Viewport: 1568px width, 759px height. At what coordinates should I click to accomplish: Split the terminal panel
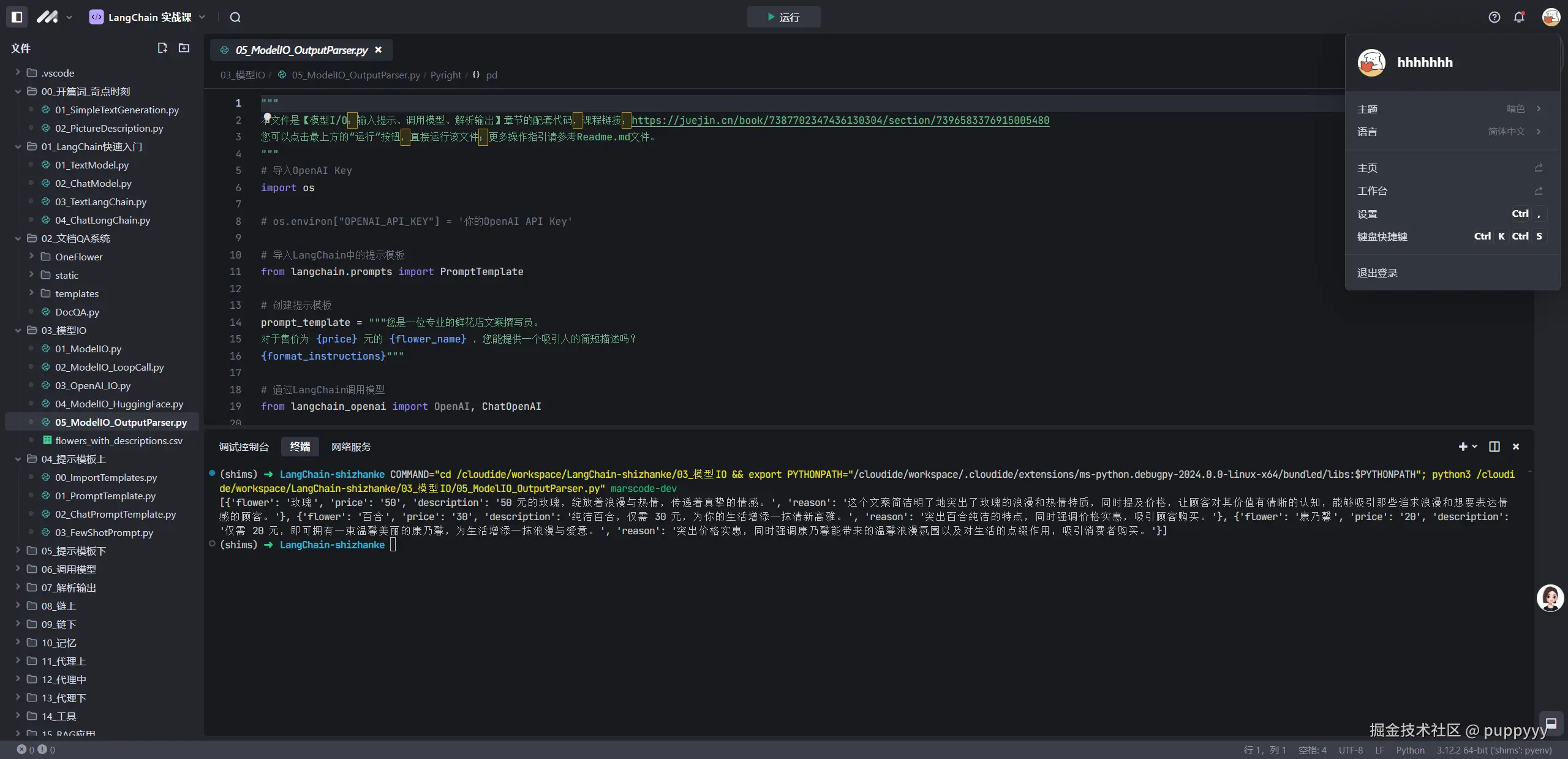(1494, 447)
